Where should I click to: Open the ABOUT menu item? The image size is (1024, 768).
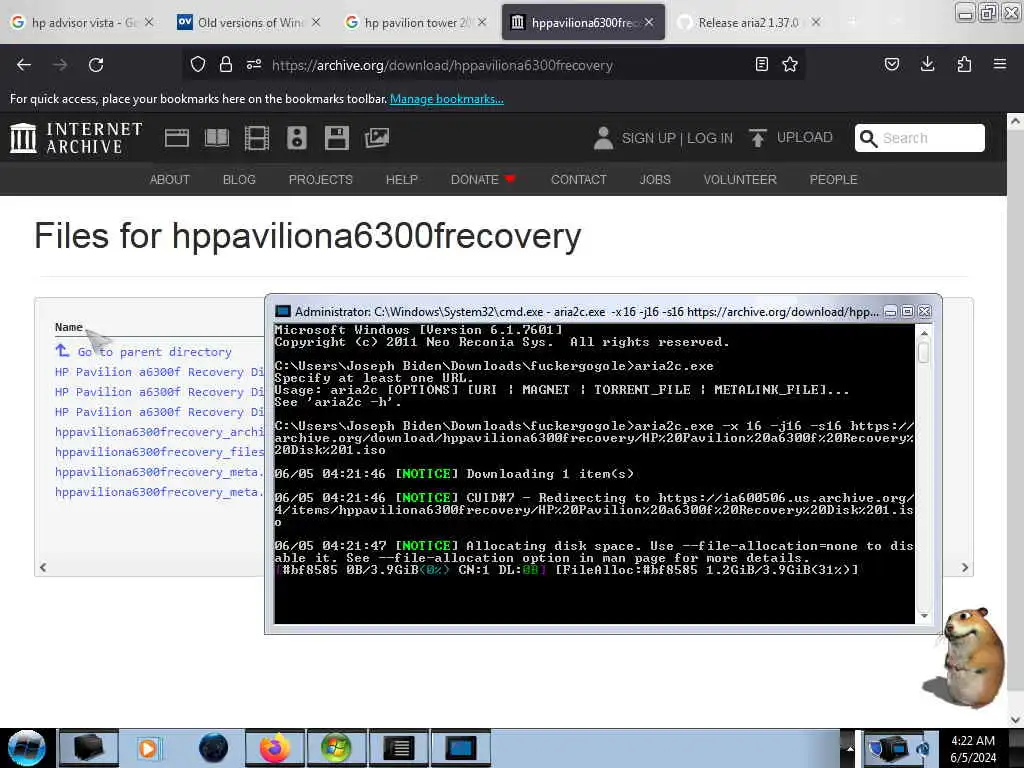[x=170, y=180]
